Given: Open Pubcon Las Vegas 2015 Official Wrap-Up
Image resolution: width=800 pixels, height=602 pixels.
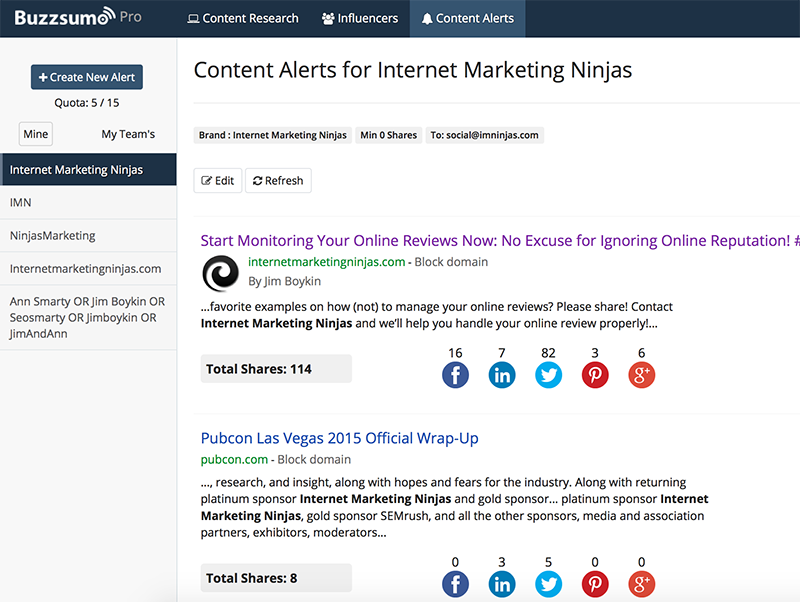Looking at the screenshot, I should point(339,438).
